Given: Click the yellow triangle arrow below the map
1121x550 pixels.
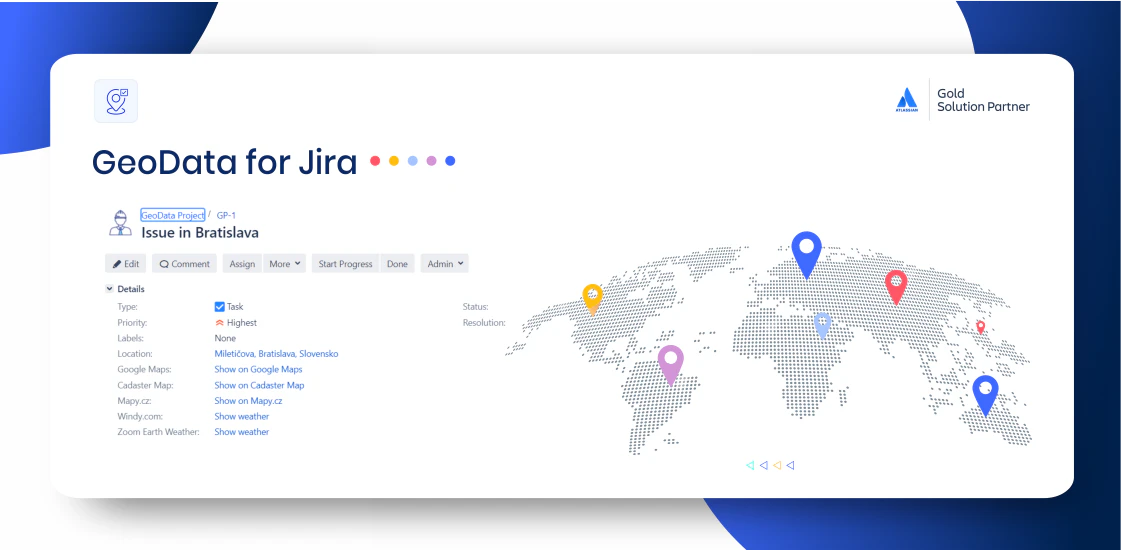Looking at the screenshot, I should click(777, 465).
